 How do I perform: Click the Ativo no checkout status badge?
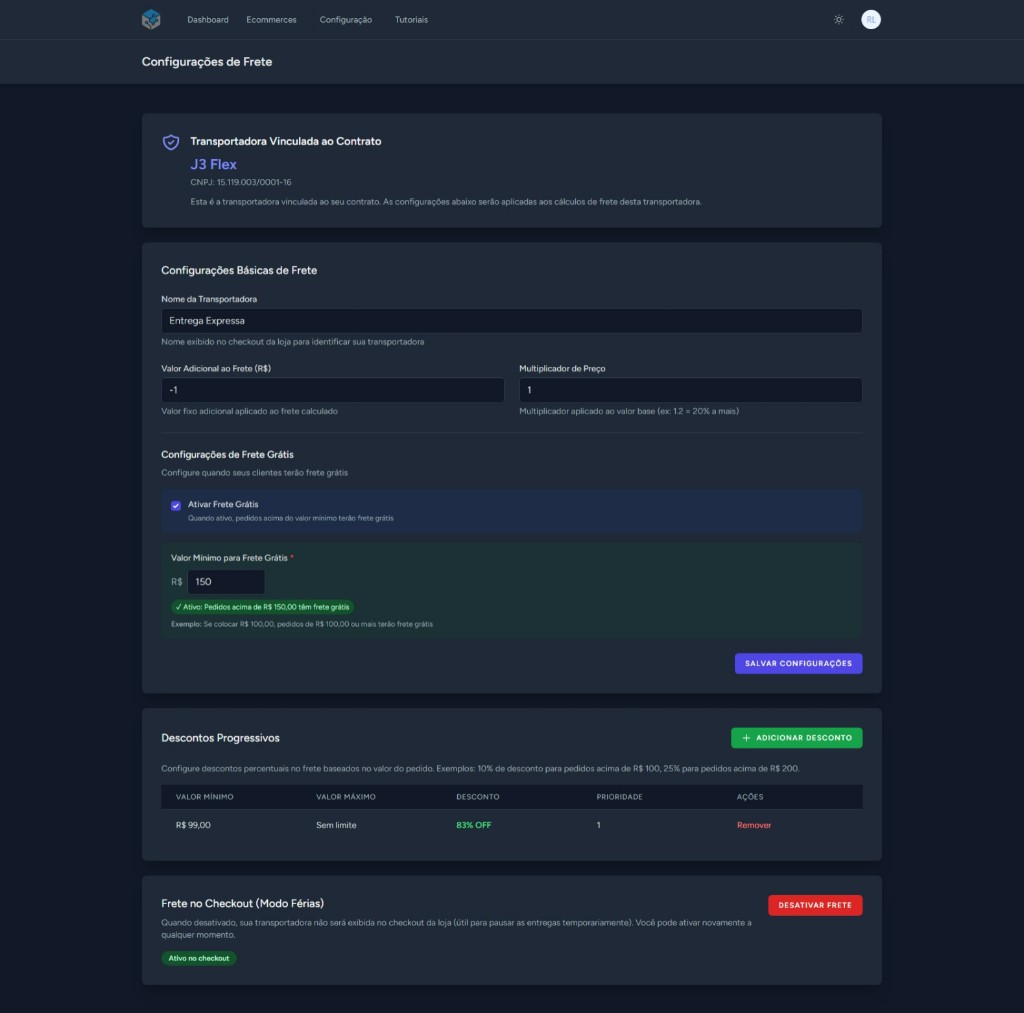click(x=199, y=957)
